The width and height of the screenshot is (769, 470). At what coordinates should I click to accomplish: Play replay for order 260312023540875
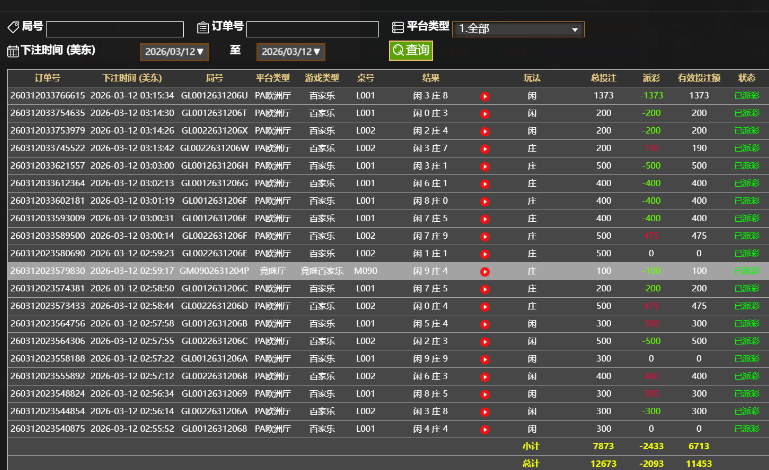(x=485, y=430)
